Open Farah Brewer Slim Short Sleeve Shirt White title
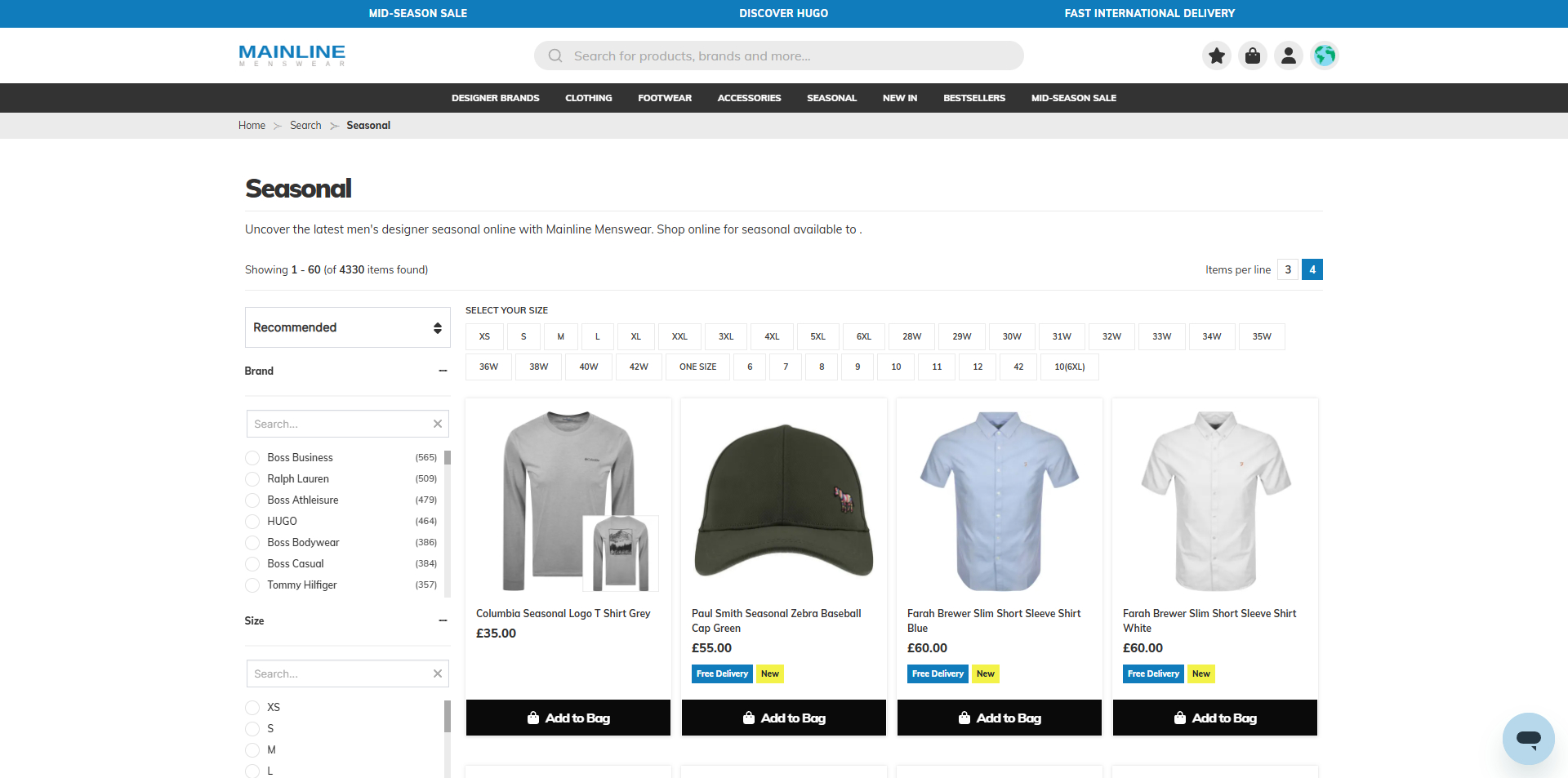The image size is (1568, 778). tap(1209, 620)
